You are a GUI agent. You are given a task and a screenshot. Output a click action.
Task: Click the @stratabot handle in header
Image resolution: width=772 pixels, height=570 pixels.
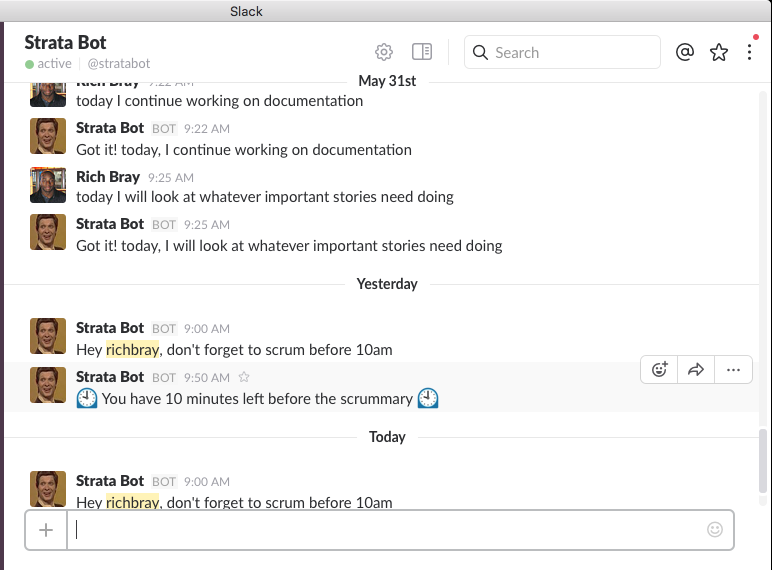(x=119, y=63)
